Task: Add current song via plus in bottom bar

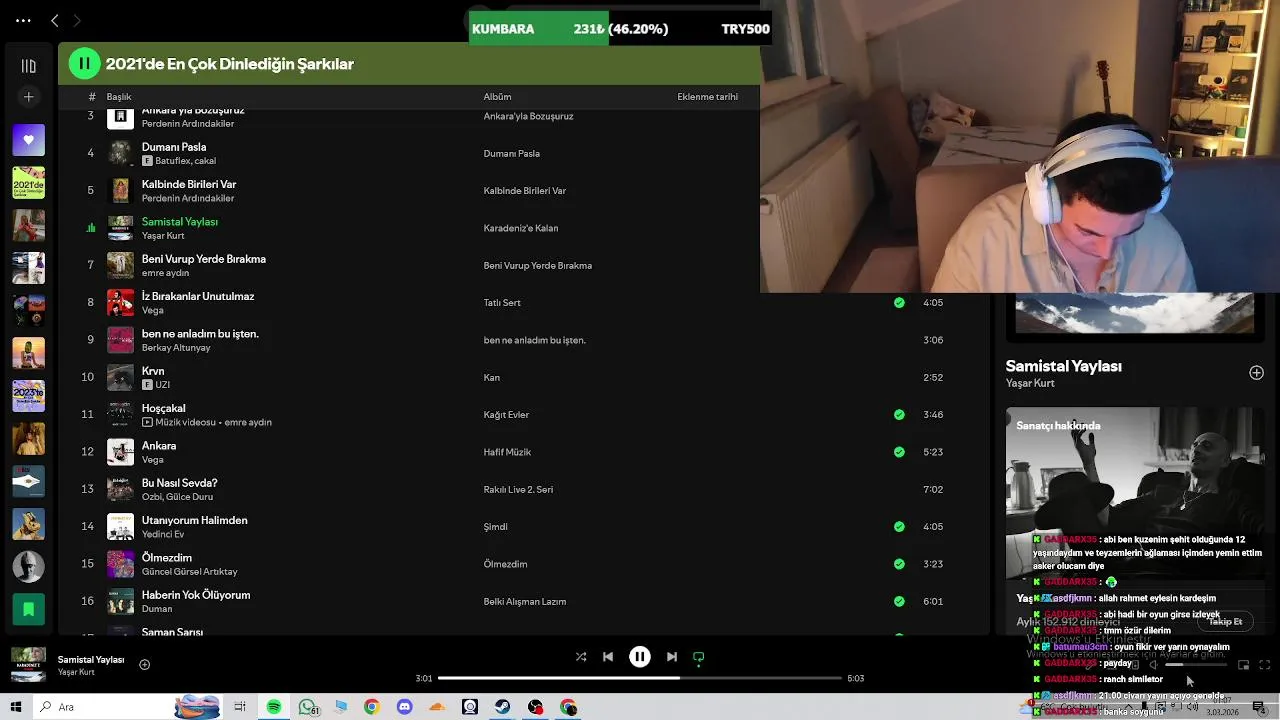Action: click(x=144, y=664)
